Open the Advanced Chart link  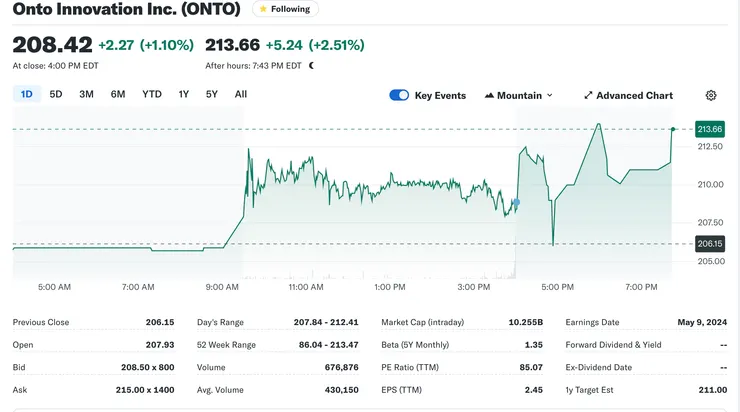coord(634,95)
